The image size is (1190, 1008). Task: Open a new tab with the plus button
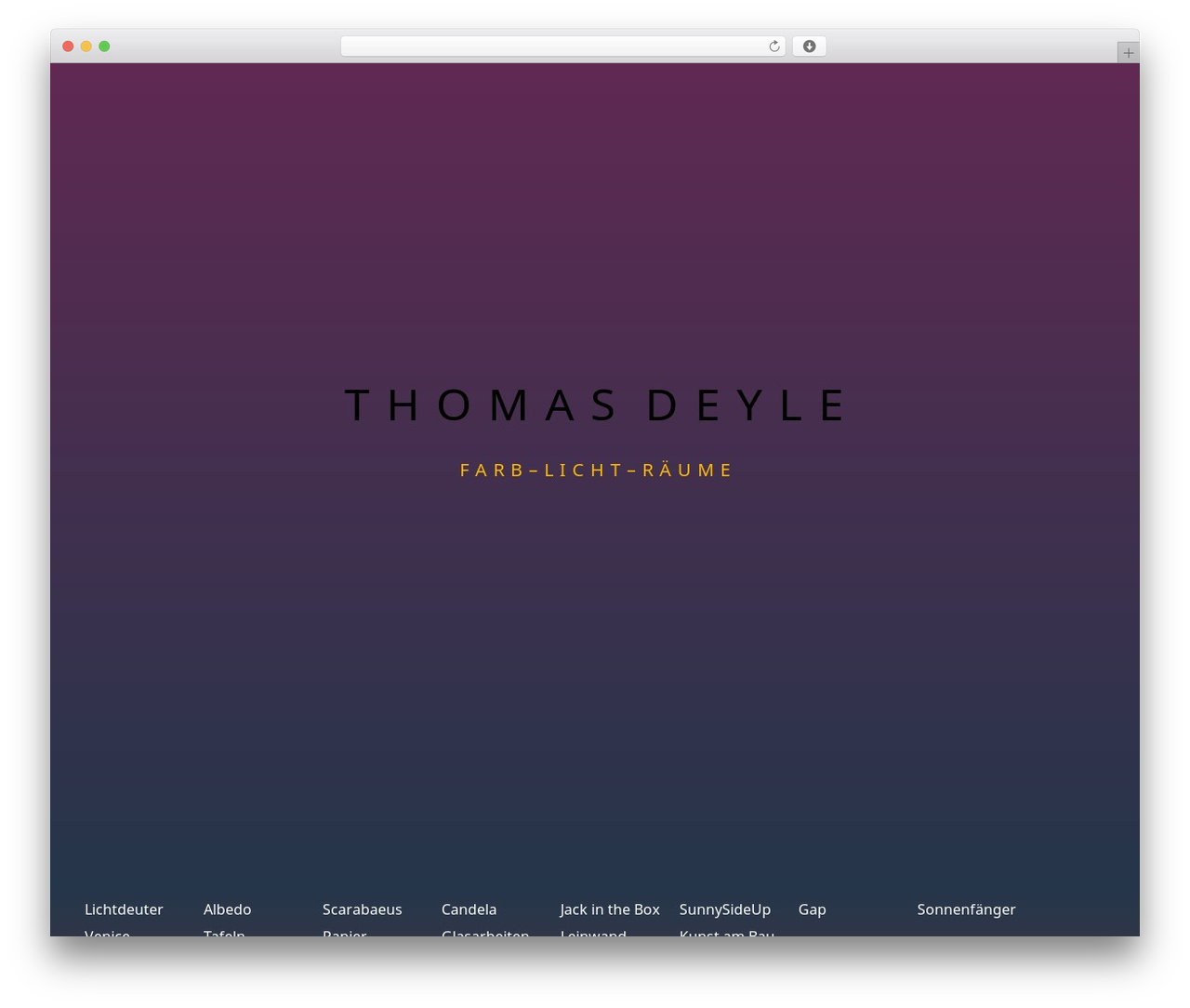point(1128,53)
